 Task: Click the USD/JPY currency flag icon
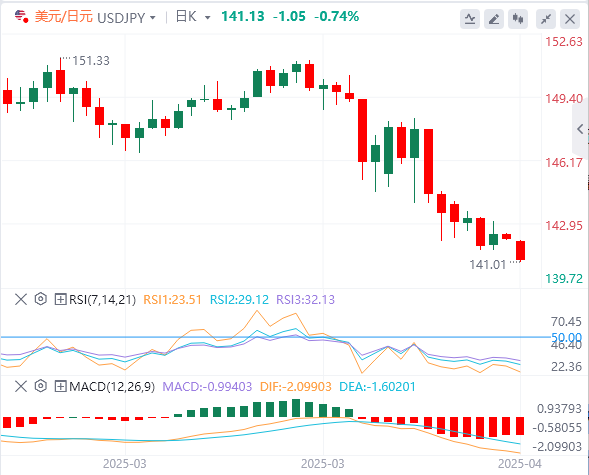pyautogui.click(x=21, y=17)
